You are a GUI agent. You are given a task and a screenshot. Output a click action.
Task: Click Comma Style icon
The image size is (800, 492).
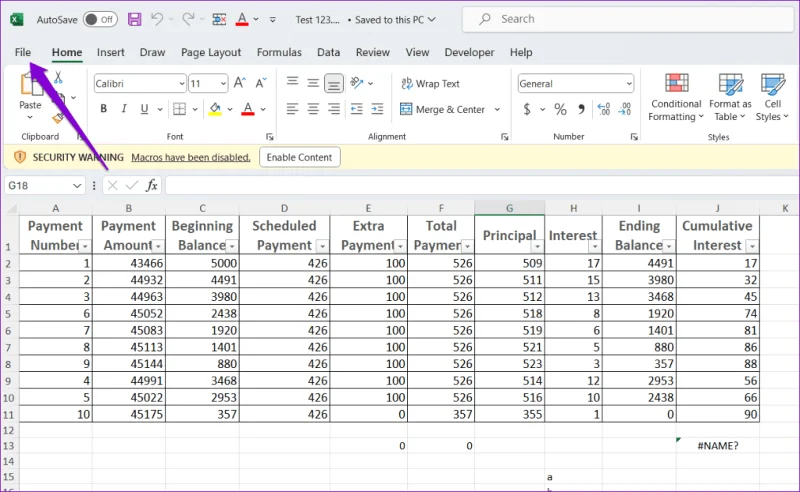click(x=581, y=109)
